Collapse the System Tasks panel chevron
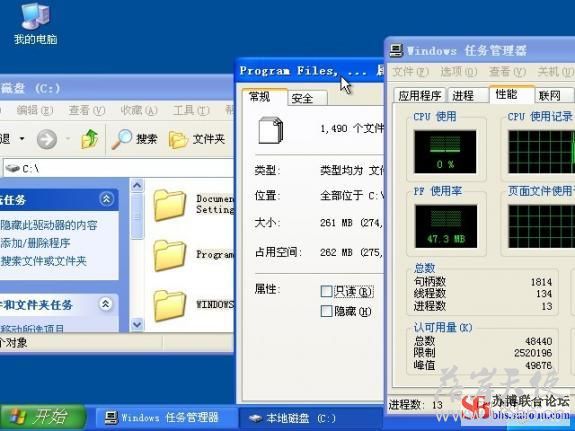The width and height of the screenshot is (575, 431). tap(106, 199)
